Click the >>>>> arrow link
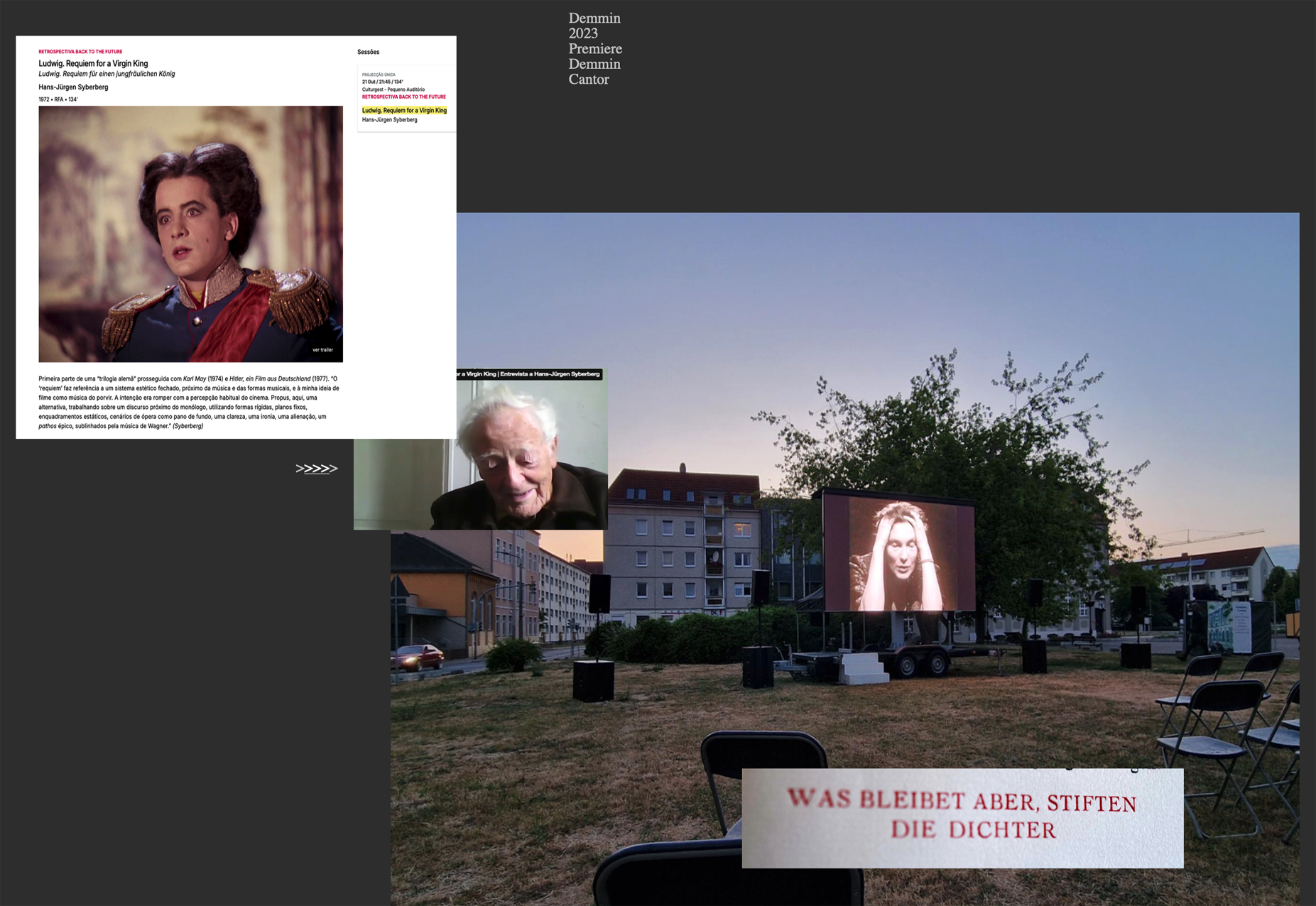Screen dimensions: 1316x906 point(316,469)
